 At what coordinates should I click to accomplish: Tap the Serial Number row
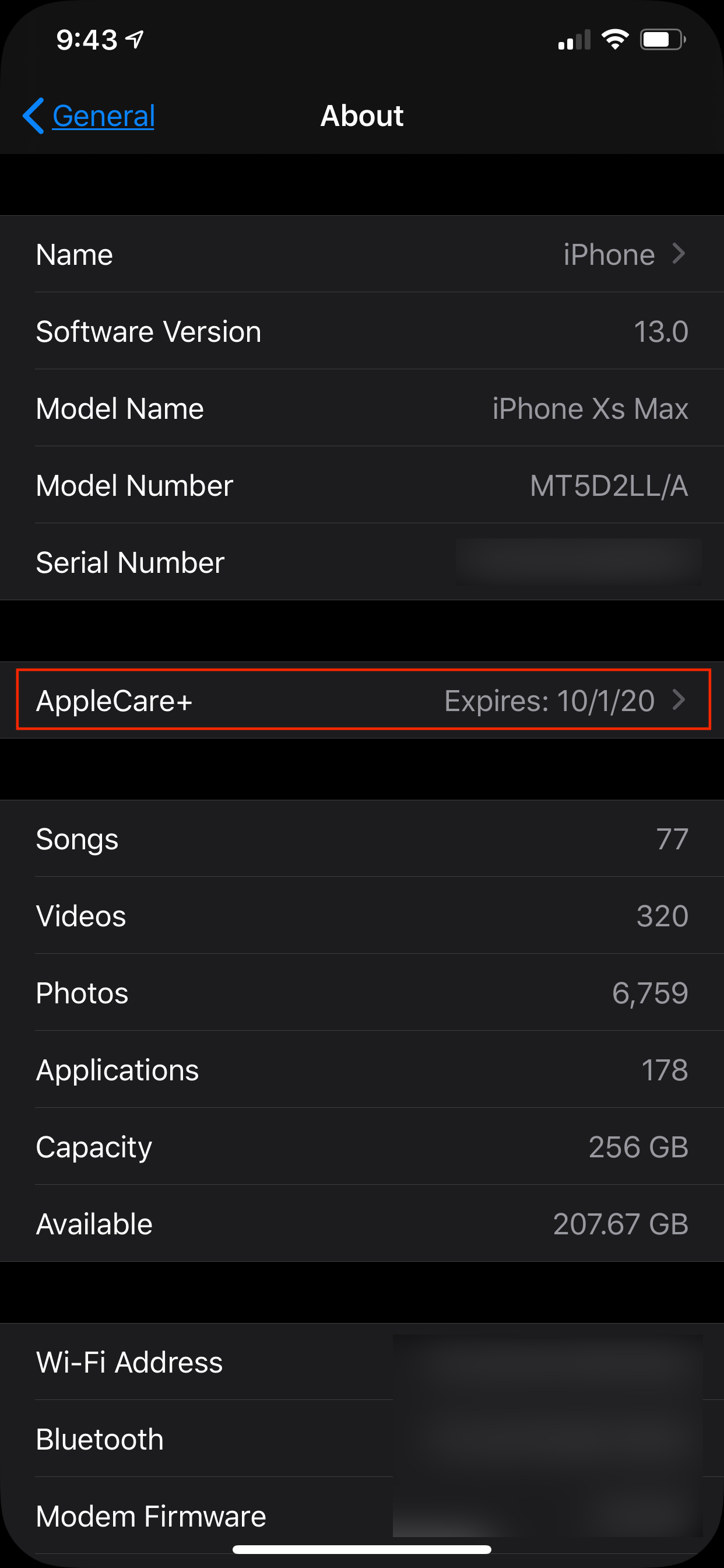click(x=363, y=562)
